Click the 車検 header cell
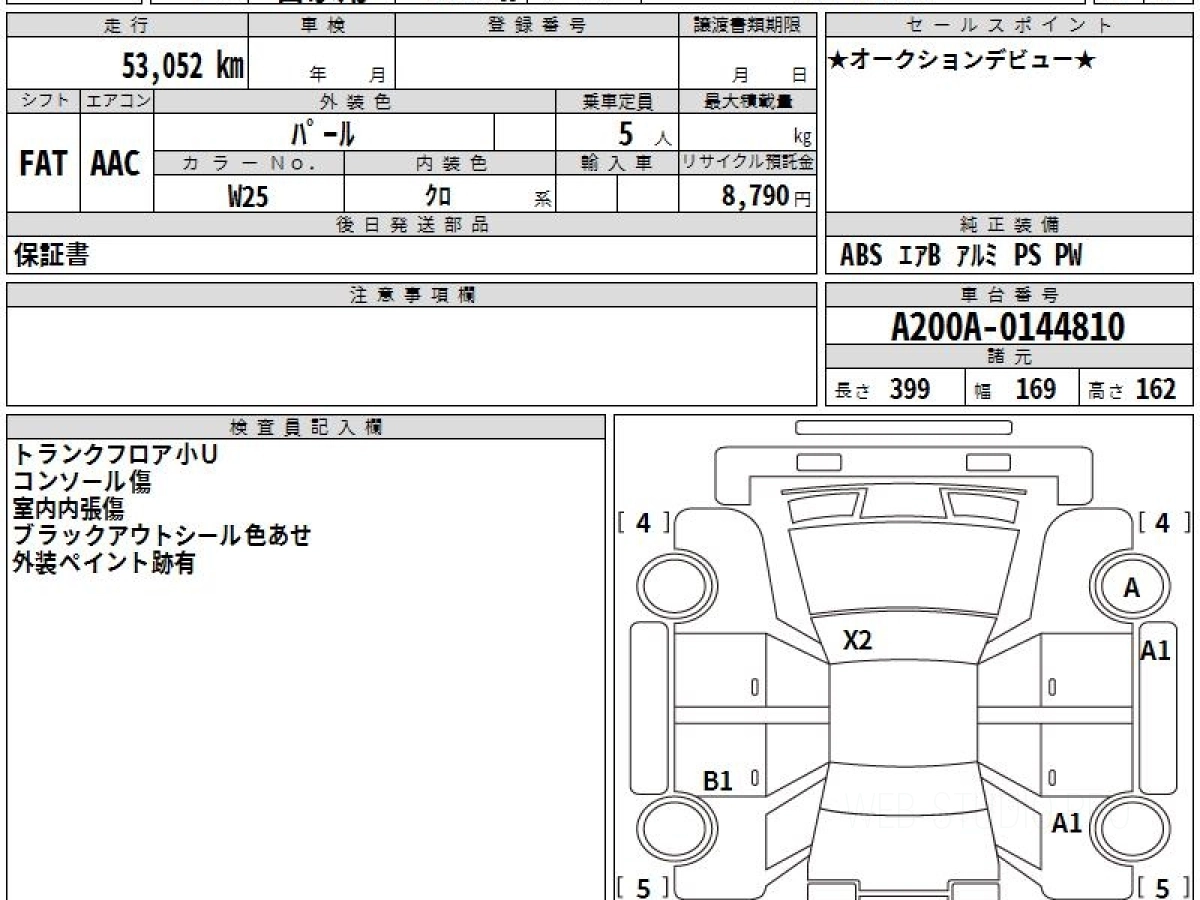The width and height of the screenshot is (1200, 900). 321,26
